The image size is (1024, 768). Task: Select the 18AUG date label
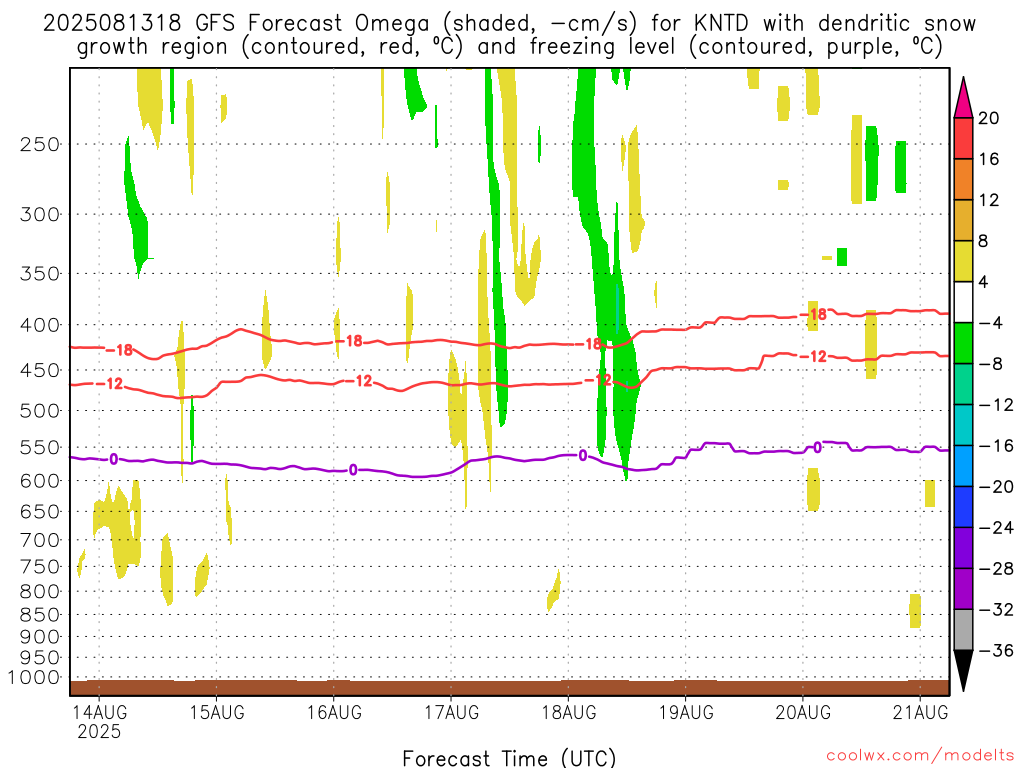coord(569,712)
